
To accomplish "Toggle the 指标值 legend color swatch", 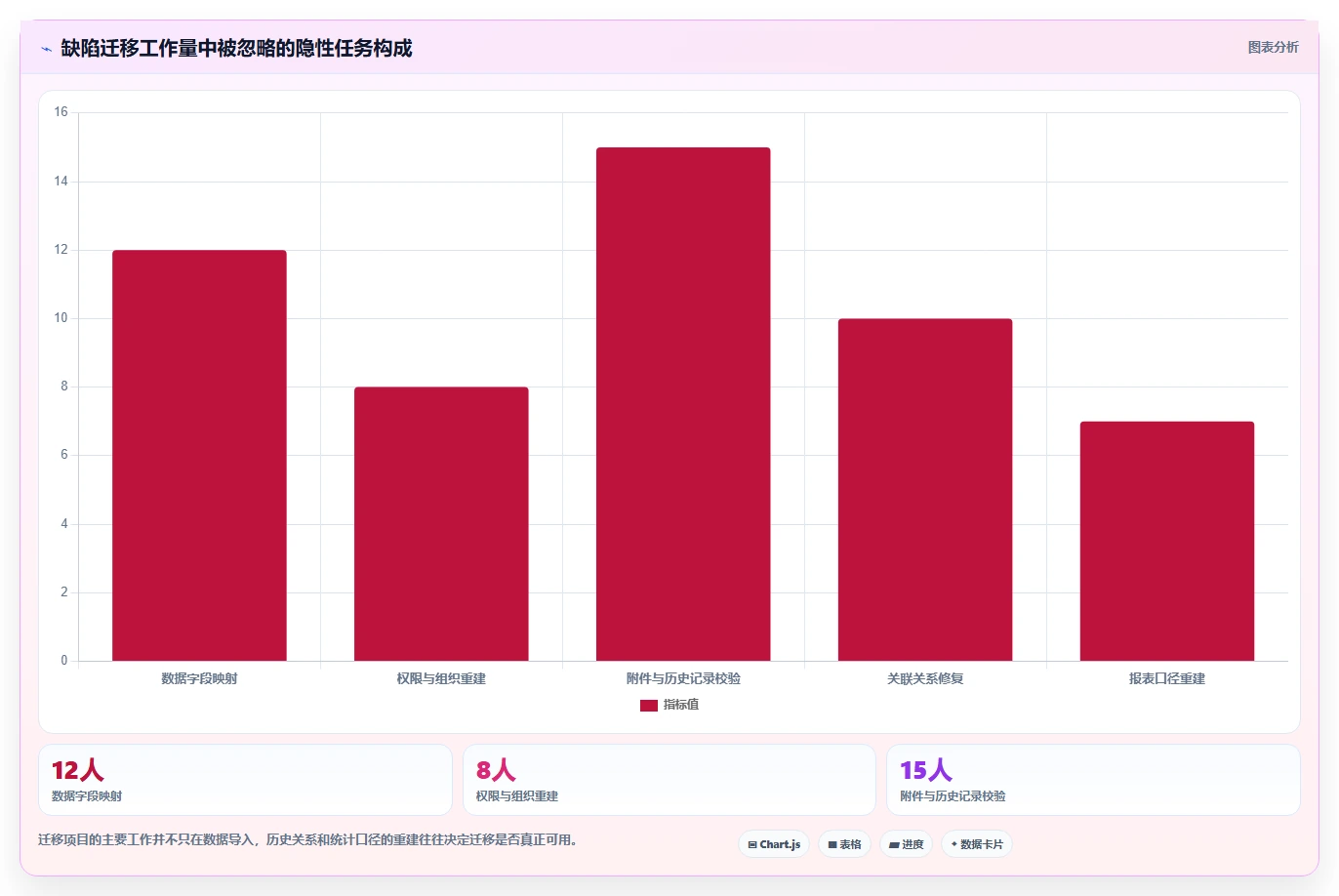I will (648, 706).
